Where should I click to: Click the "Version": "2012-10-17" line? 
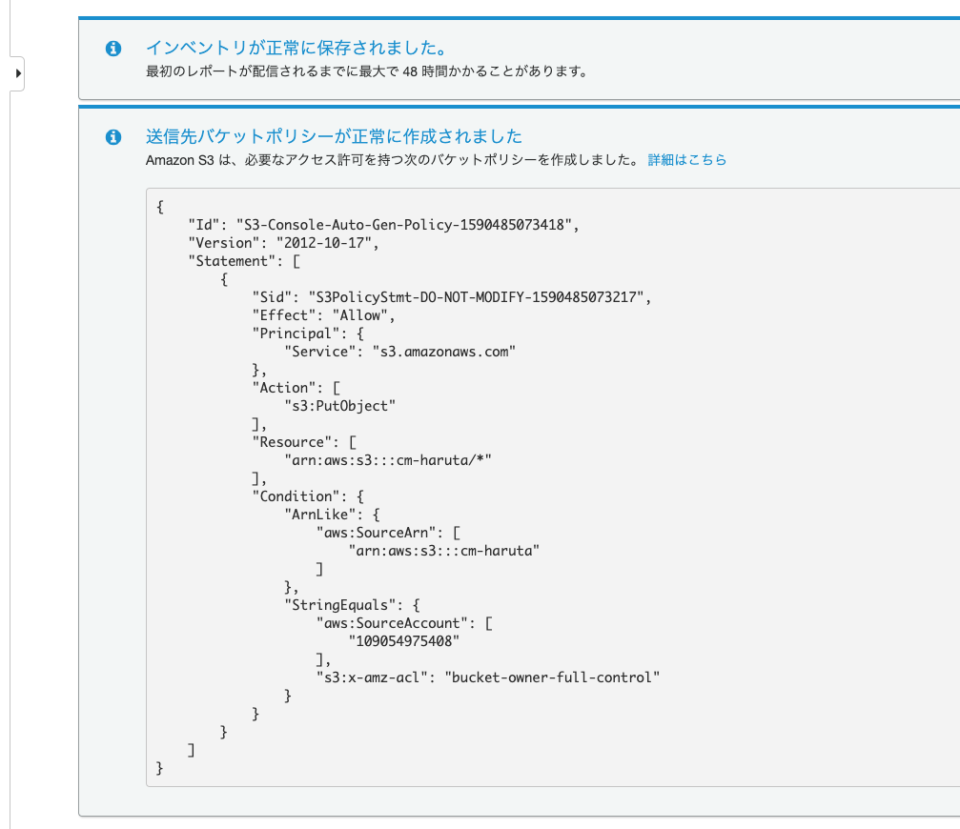pyautogui.click(x=283, y=243)
